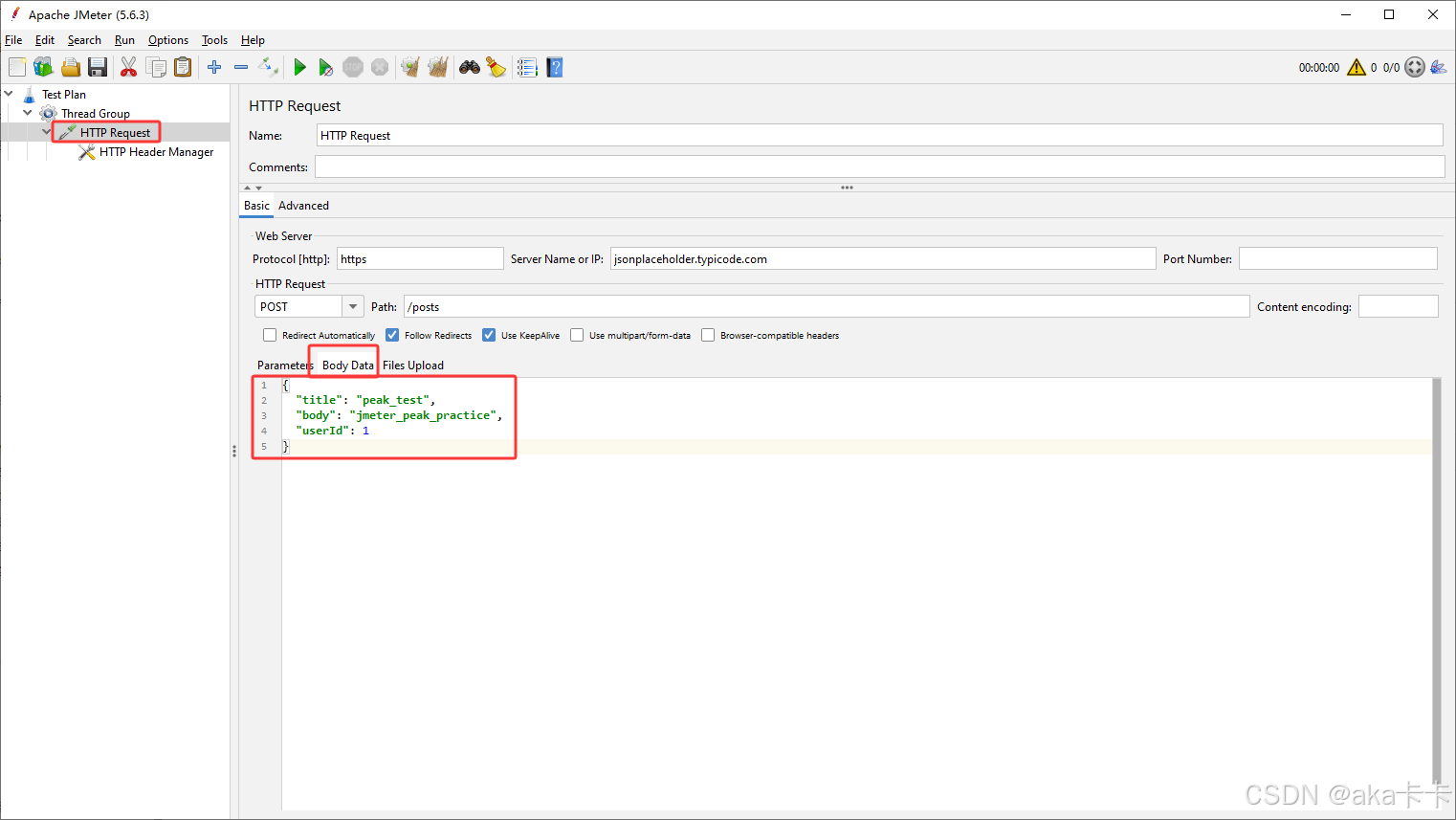Switch to the Advanced tab
Image resolution: width=1456 pixels, height=820 pixels.
point(303,206)
